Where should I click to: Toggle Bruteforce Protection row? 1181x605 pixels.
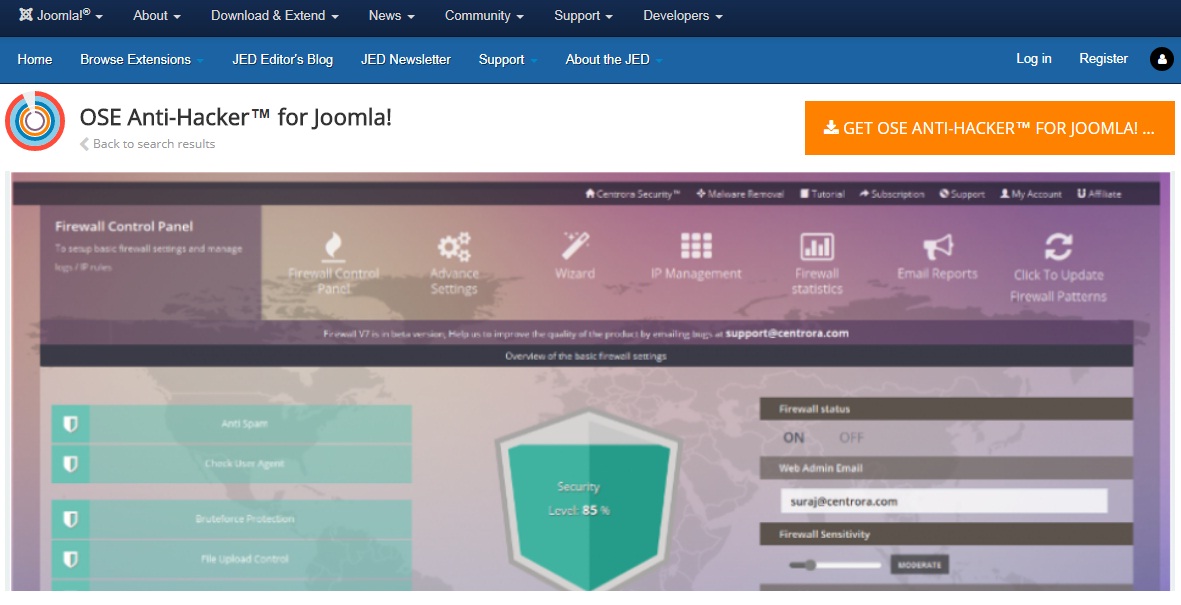point(231,519)
